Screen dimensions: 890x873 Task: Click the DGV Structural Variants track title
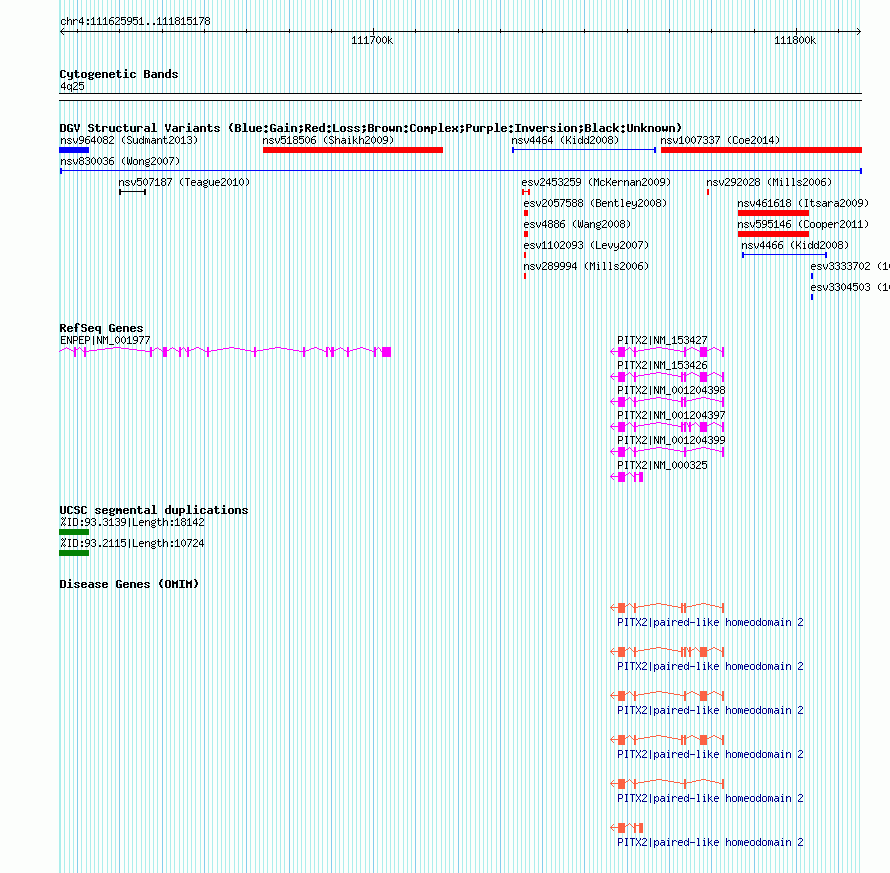(370, 128)
